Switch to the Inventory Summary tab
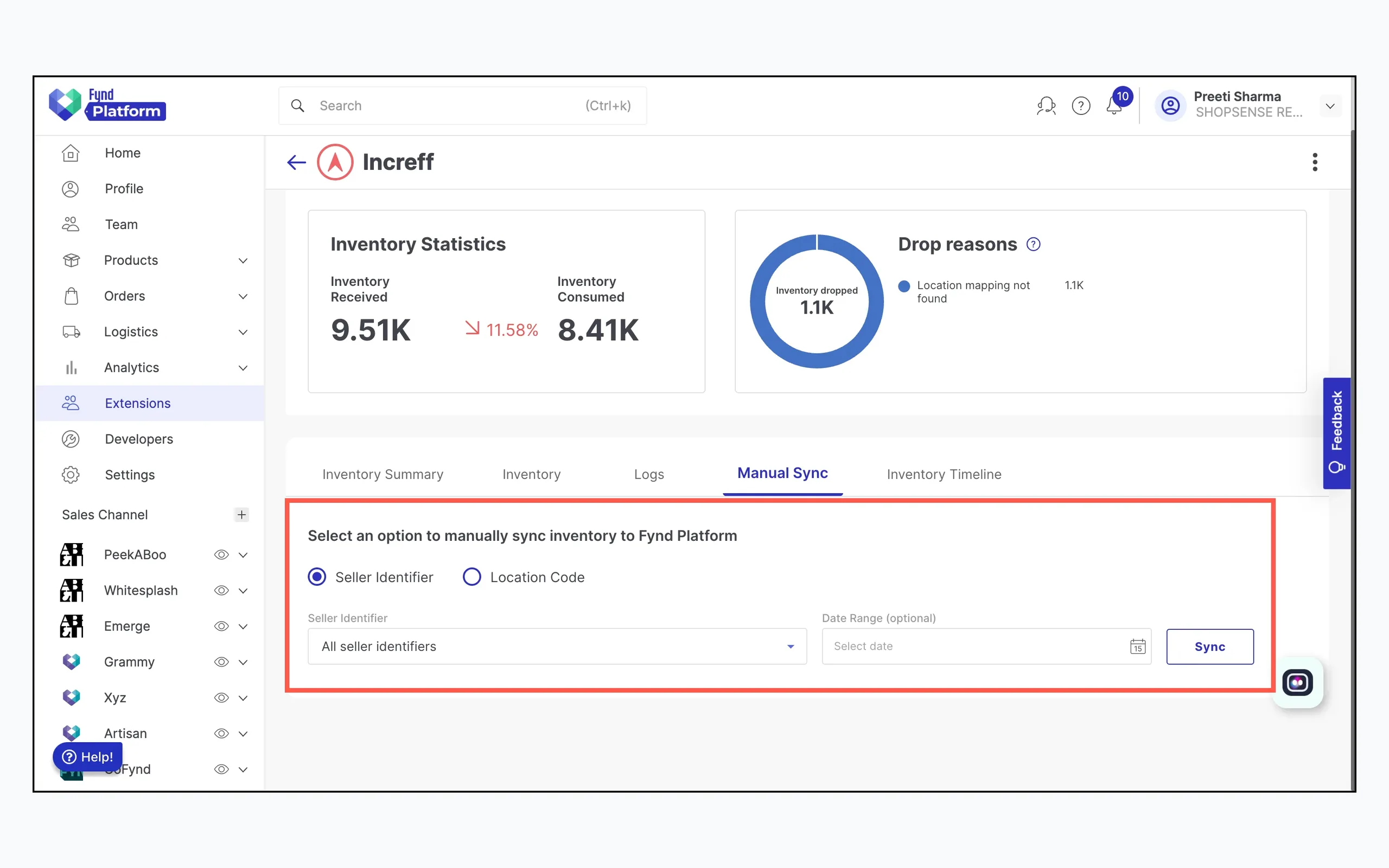This screenshot has height=868, width=1389. tap(383, 474)
